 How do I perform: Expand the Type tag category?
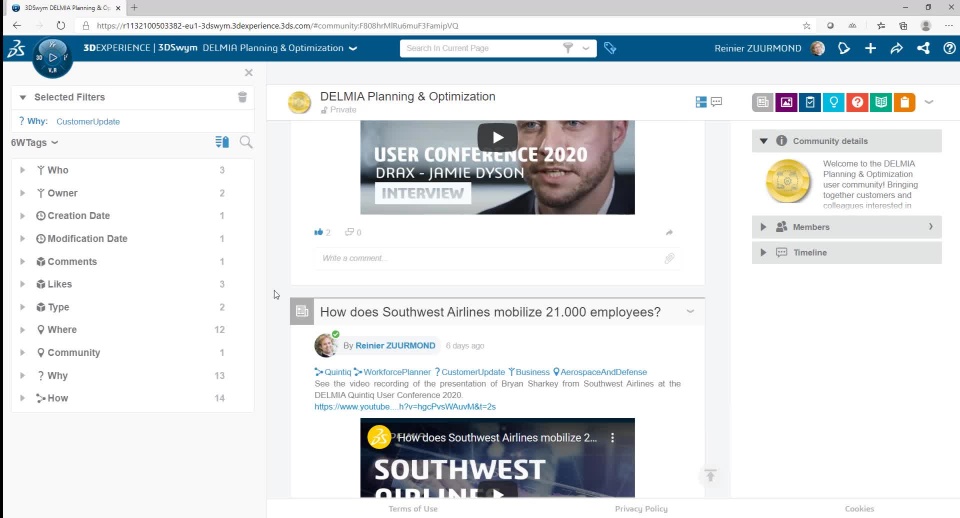tap(22, 307)
